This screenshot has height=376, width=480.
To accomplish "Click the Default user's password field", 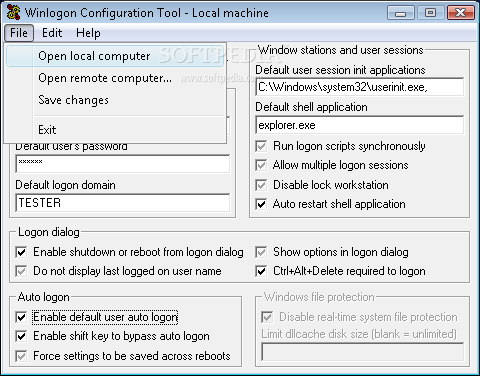I will tap(123, 164).
